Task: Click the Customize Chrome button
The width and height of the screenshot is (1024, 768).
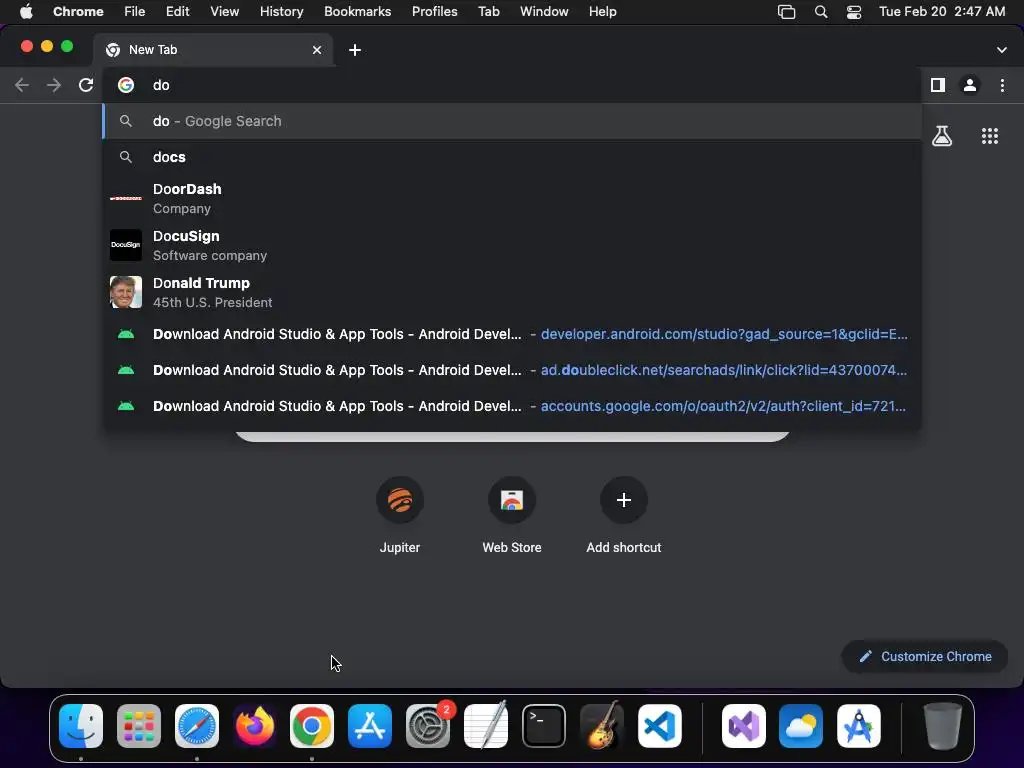Action: click(925, 656)
